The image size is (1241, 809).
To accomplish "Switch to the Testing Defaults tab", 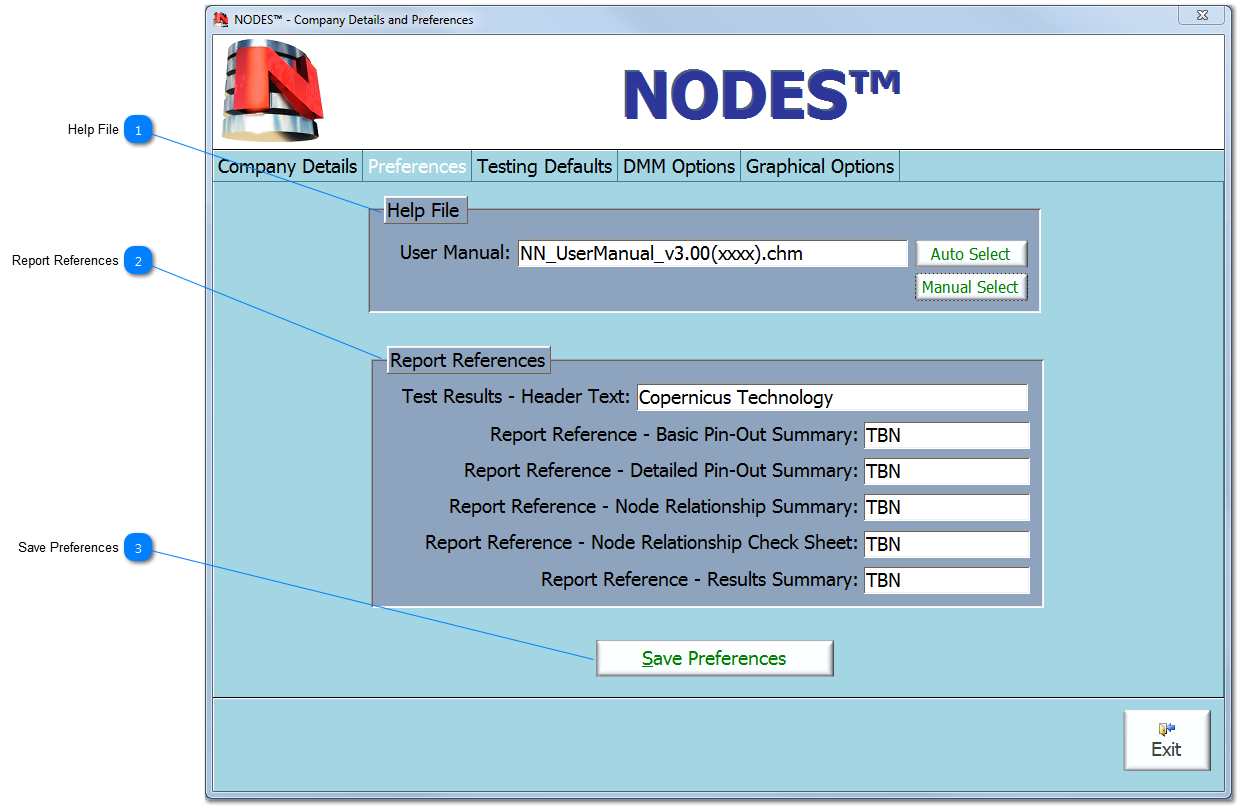I will pos(544,167).
